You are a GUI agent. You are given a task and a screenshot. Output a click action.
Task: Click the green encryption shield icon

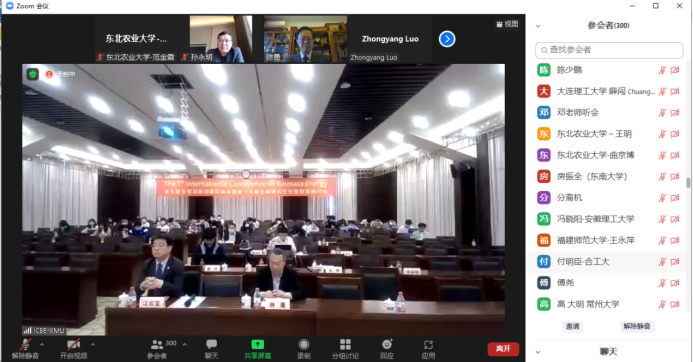point(33,74)
